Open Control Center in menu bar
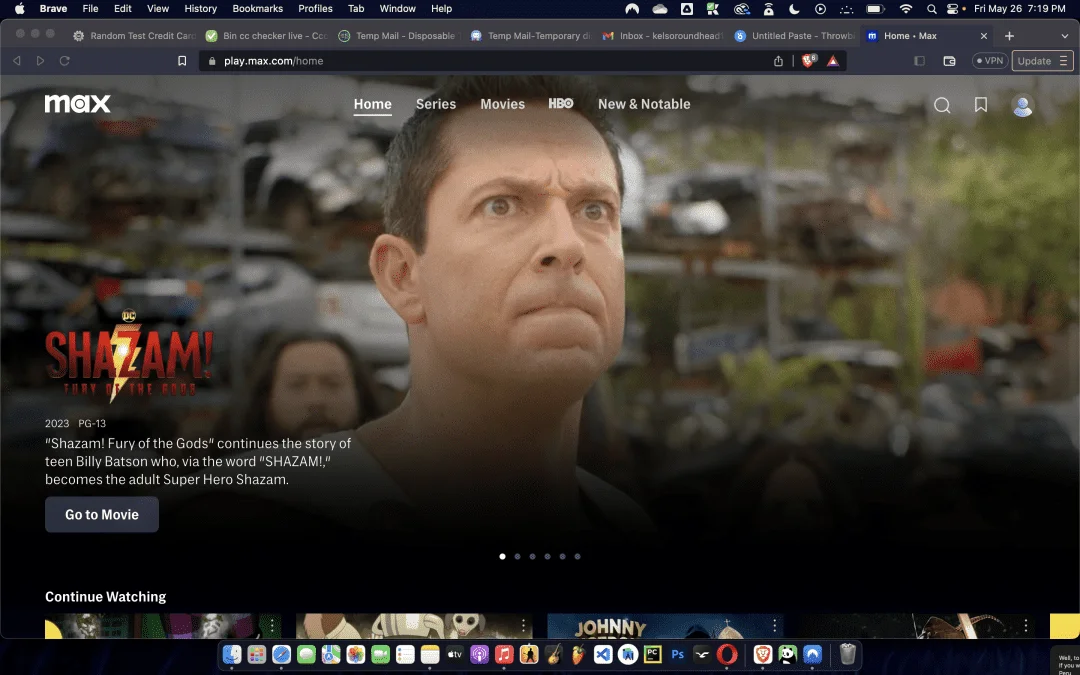This screenshot has width=1080, height=675. pos(953,9)
